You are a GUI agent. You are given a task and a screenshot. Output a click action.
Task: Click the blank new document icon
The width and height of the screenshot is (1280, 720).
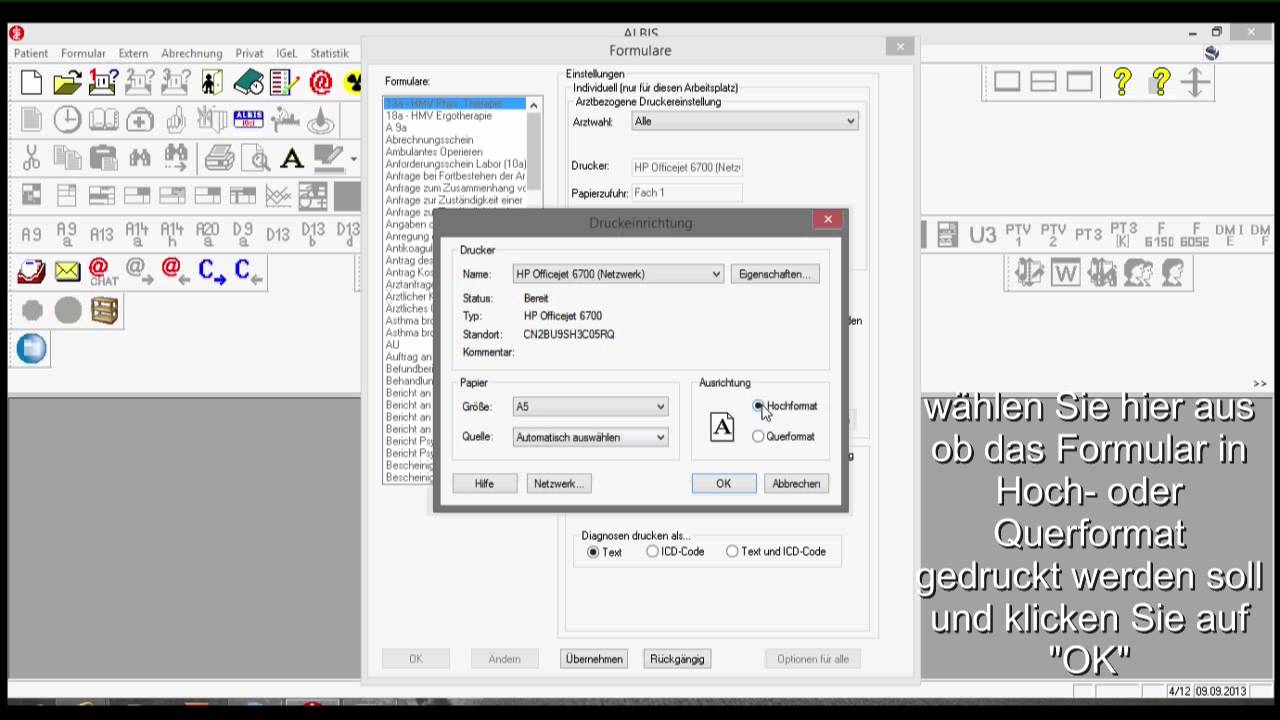pos(31,82)
